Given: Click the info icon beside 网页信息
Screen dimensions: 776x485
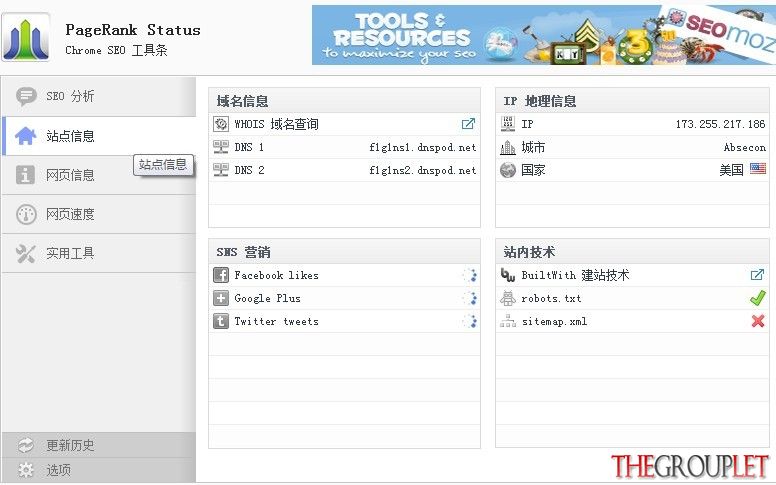Looking at the screenshot, I should [25, 175].
